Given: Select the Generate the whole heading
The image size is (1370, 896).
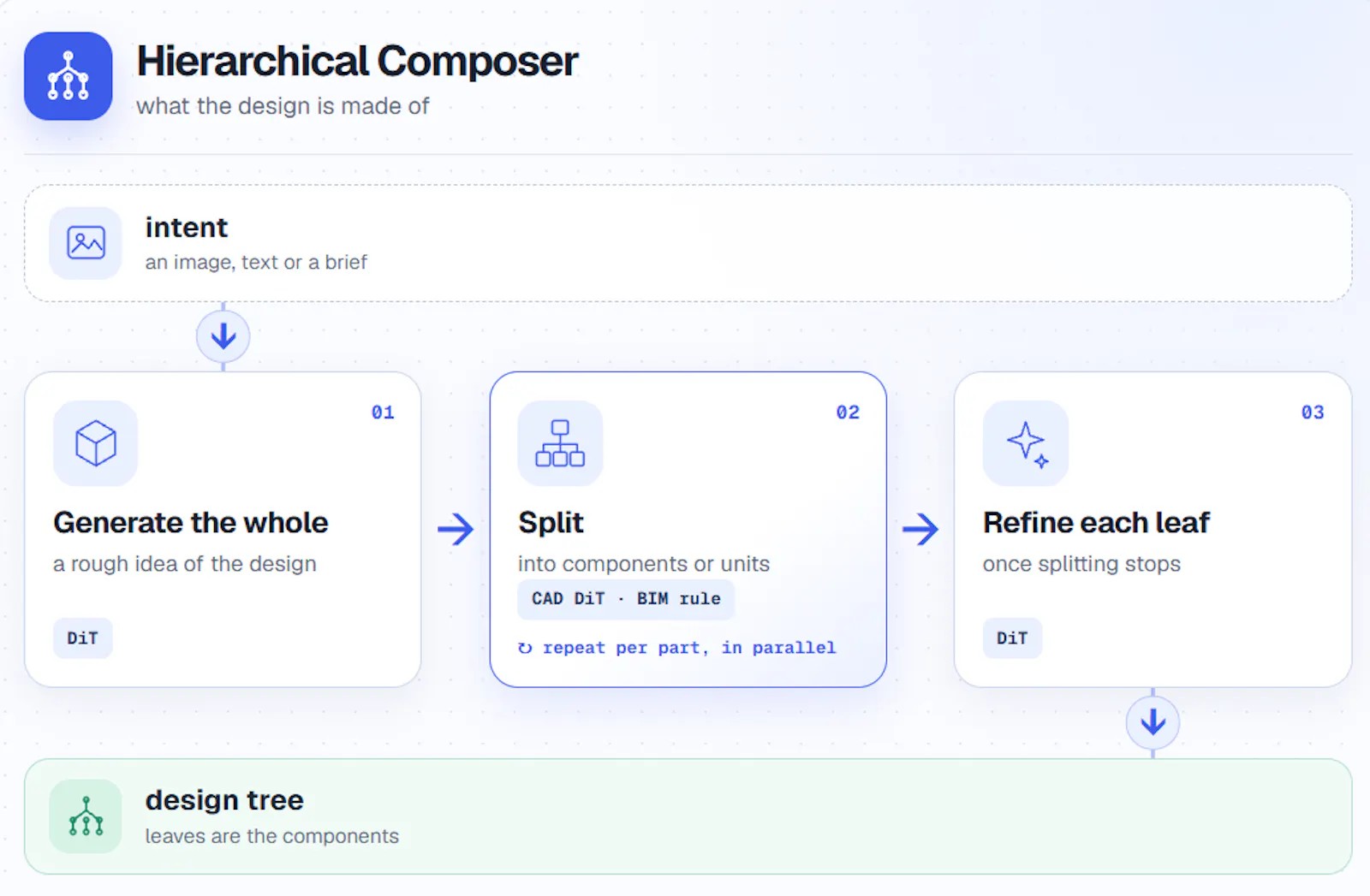Looking at the screenshot, I should tap(191, 522).
